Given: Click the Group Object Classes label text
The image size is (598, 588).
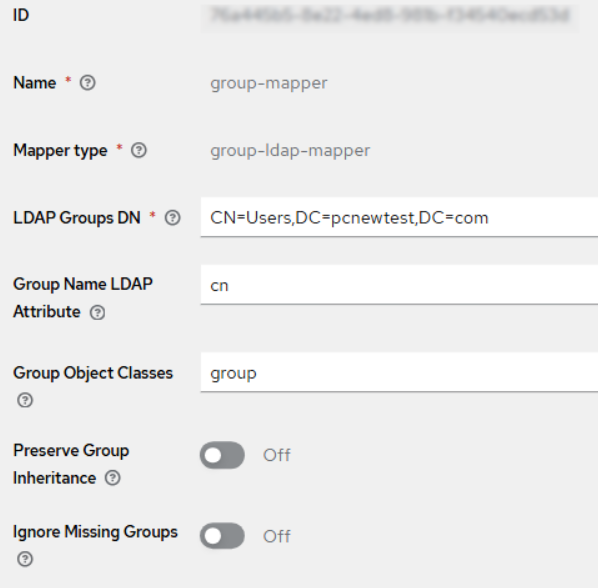Looking at the screenshot, I should (93, 373).
